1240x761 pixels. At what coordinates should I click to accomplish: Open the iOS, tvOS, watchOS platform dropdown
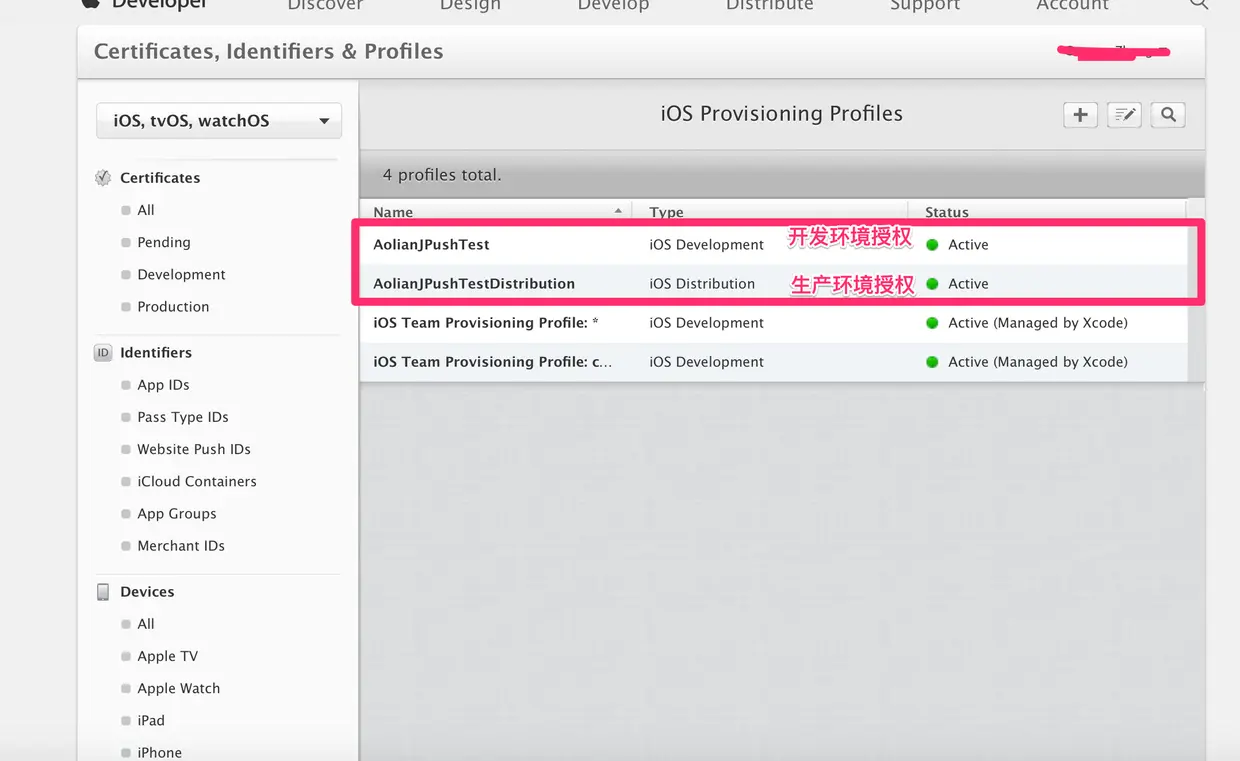click(219, 121)
